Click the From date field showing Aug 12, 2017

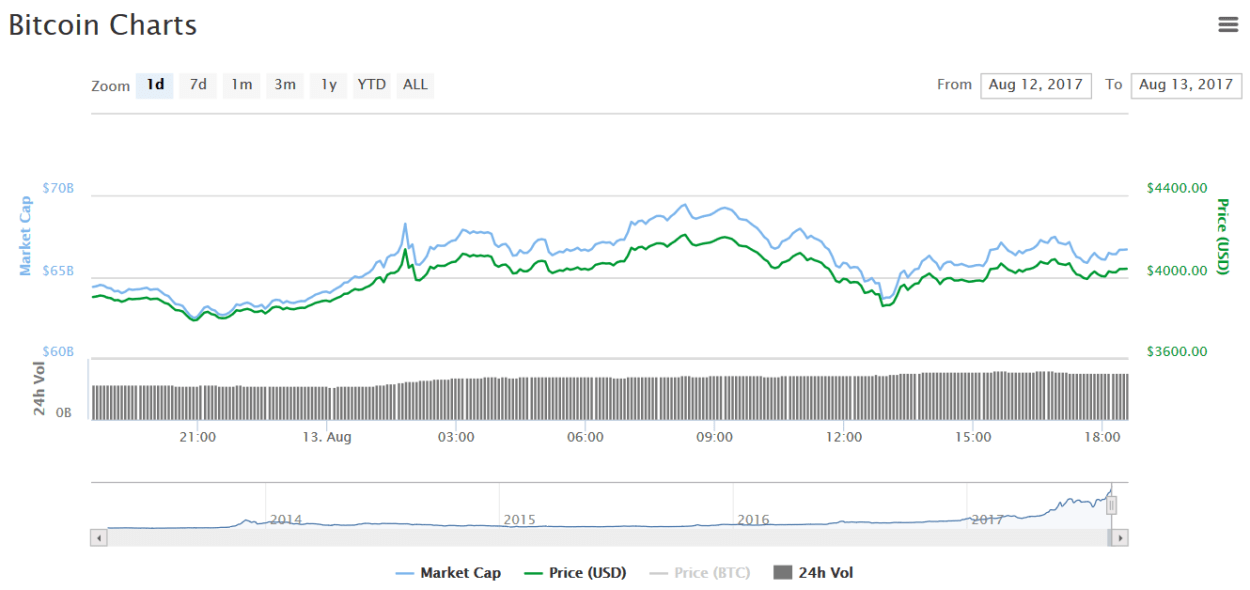(1035, 85)
